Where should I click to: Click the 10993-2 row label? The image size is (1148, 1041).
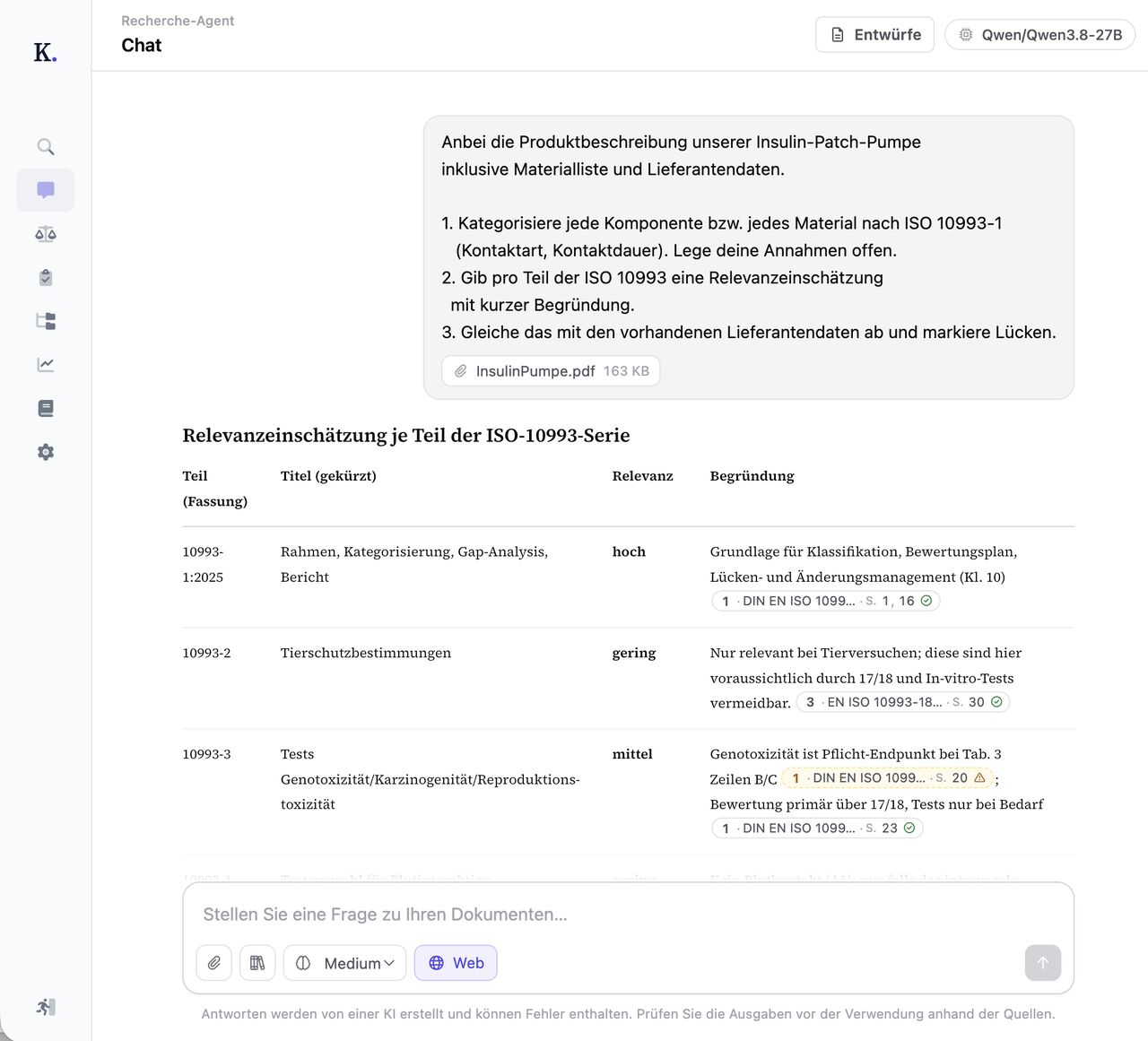click(x=207, y=653)
